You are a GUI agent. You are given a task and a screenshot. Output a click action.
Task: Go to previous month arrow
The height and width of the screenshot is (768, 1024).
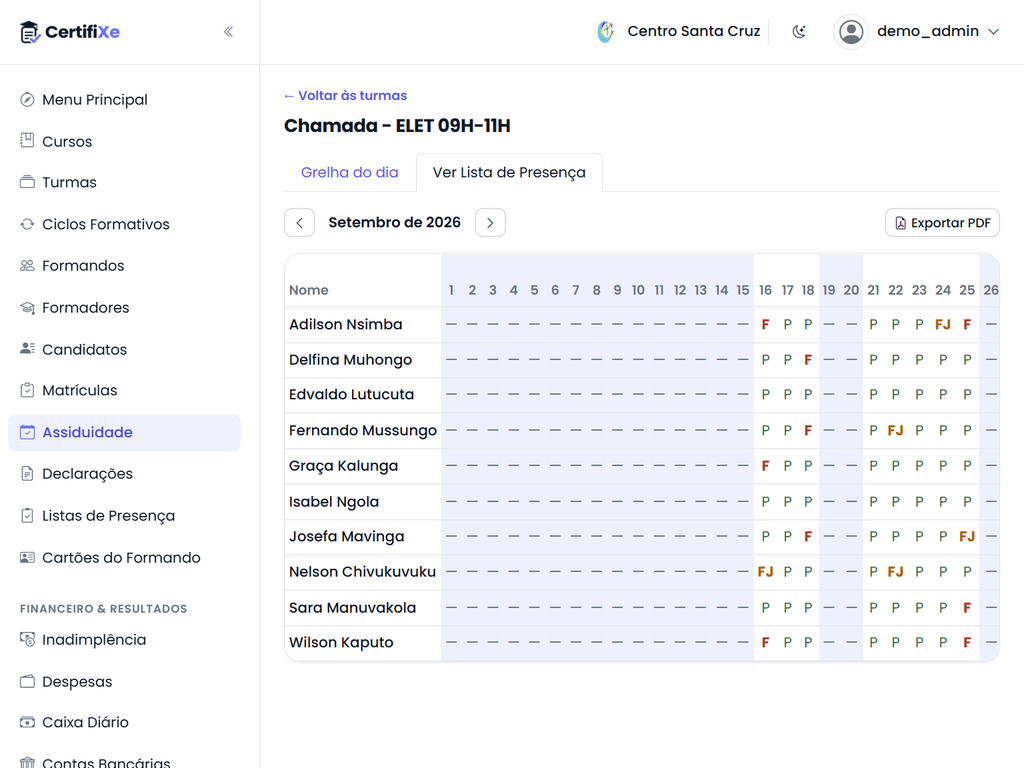pyautogui.click(x=299, y=223)
